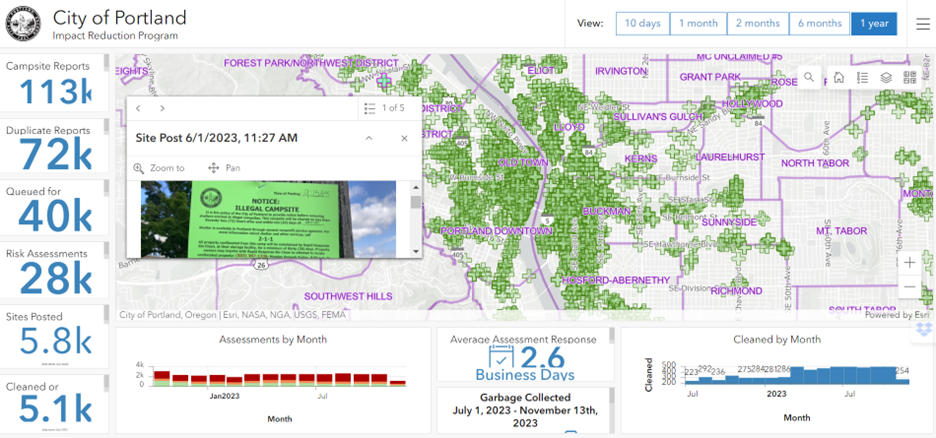Viewport: 936px width, 438px height.
Task: Select the 2 months view
Action: [x=758, y=23]
